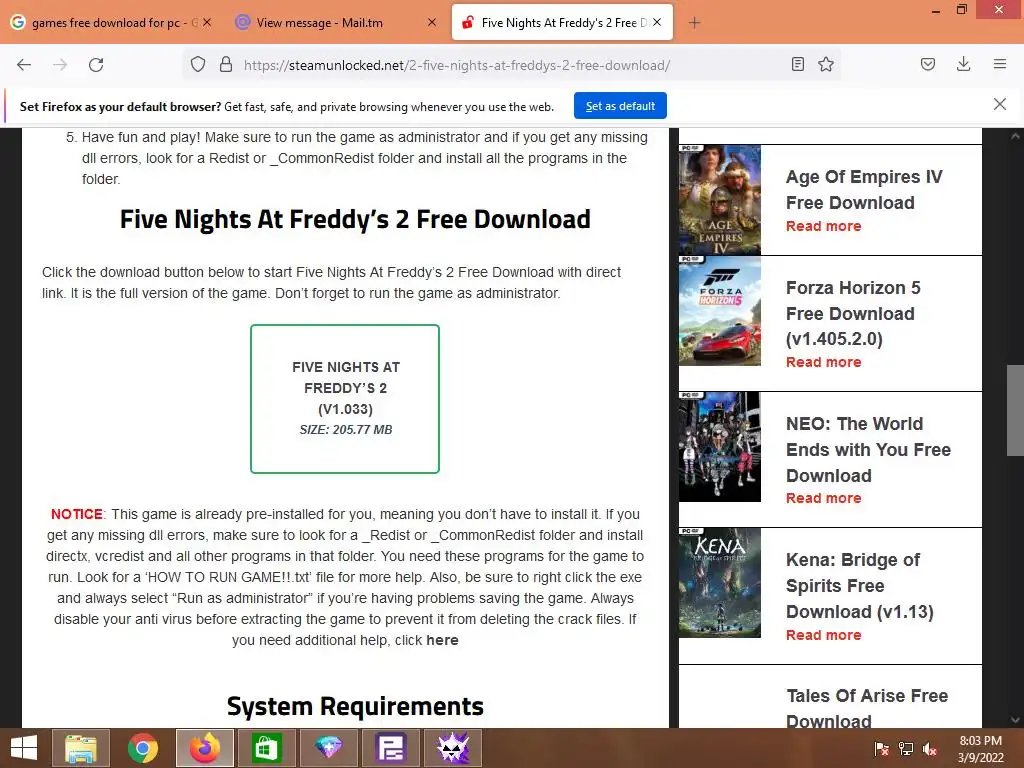Open the Firefox downloads panel
Image resolution: width=1024 pixels, height=768 pixels.
point(963,64)
